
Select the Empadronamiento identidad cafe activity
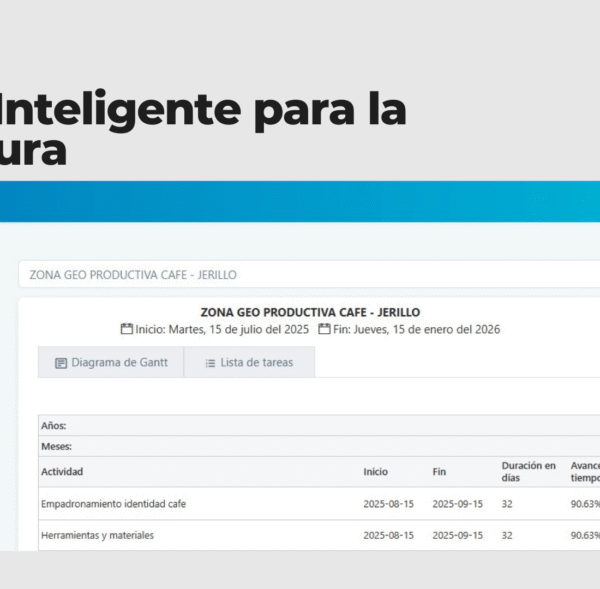click(113, 504)
